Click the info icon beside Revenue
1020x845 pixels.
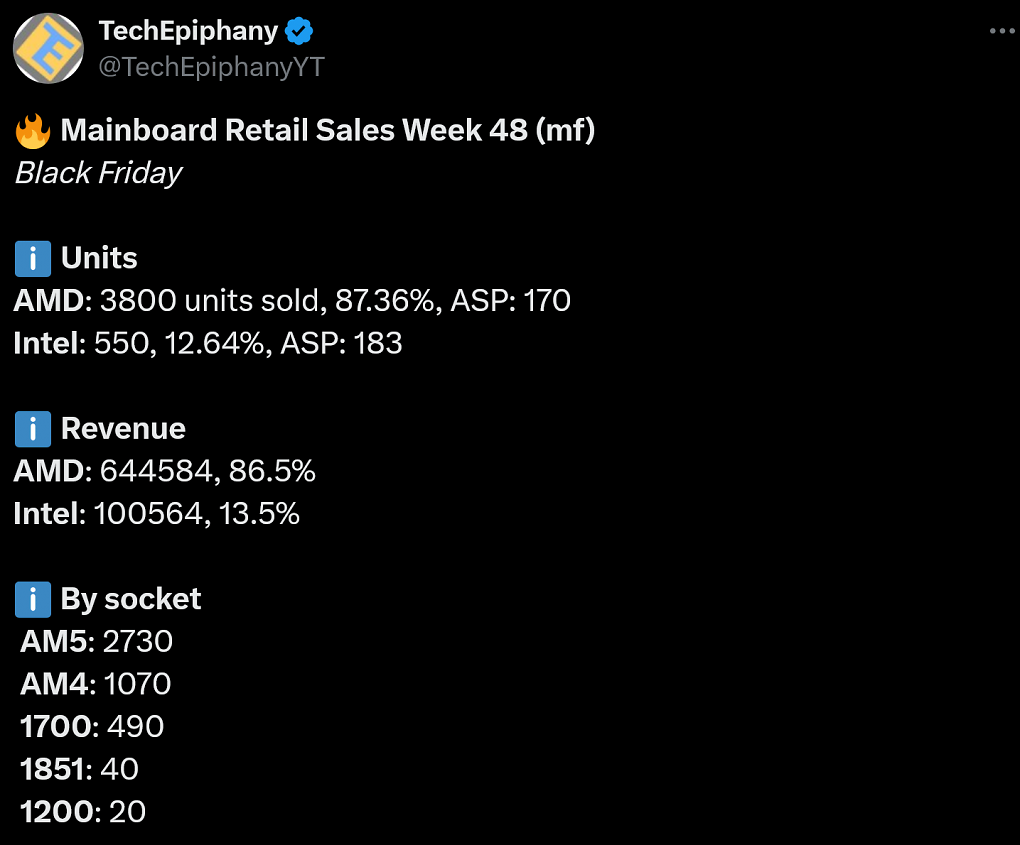click(x=33, y=429)
